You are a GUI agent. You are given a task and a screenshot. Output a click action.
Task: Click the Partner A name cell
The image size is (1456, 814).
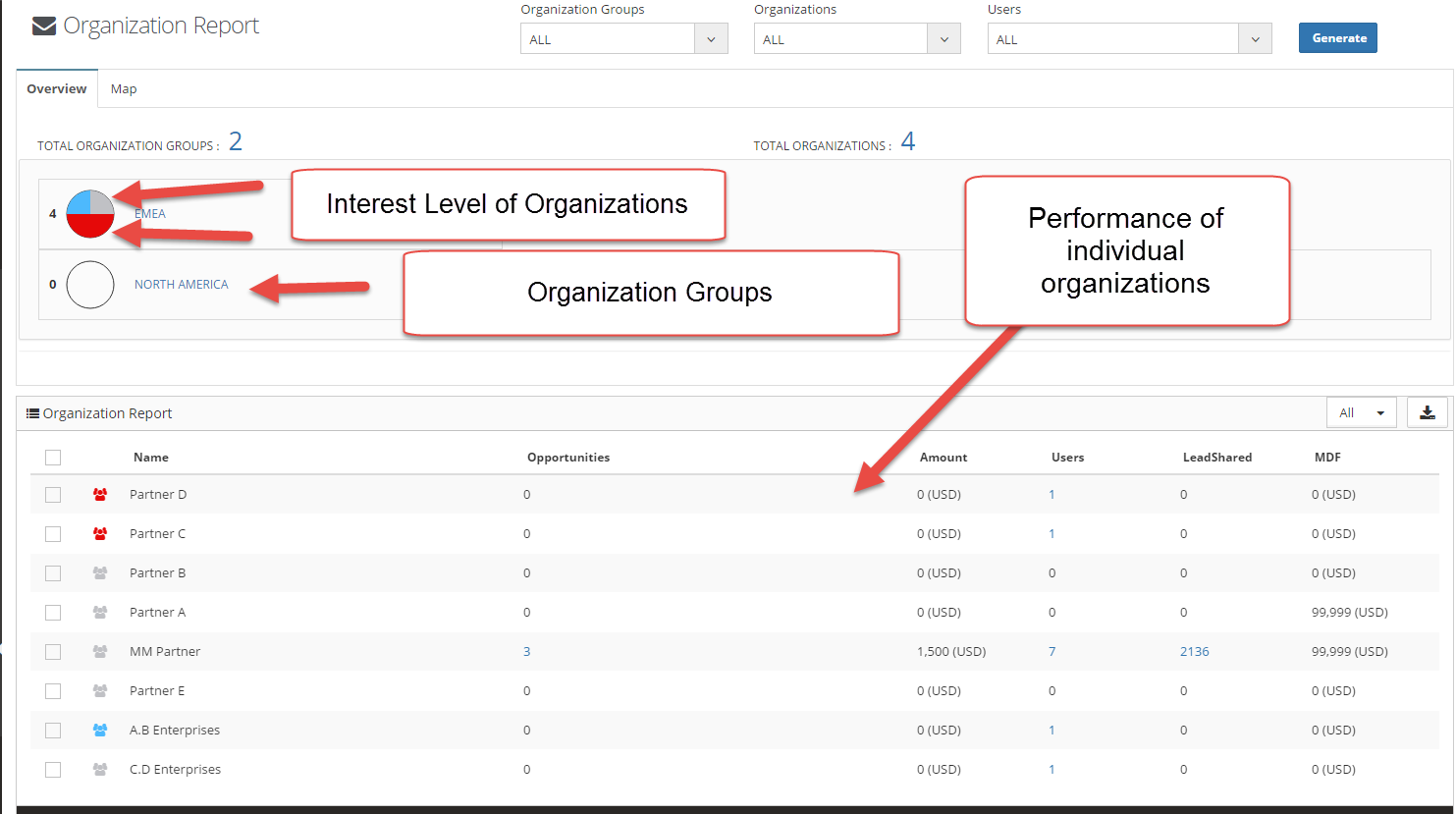157,613
